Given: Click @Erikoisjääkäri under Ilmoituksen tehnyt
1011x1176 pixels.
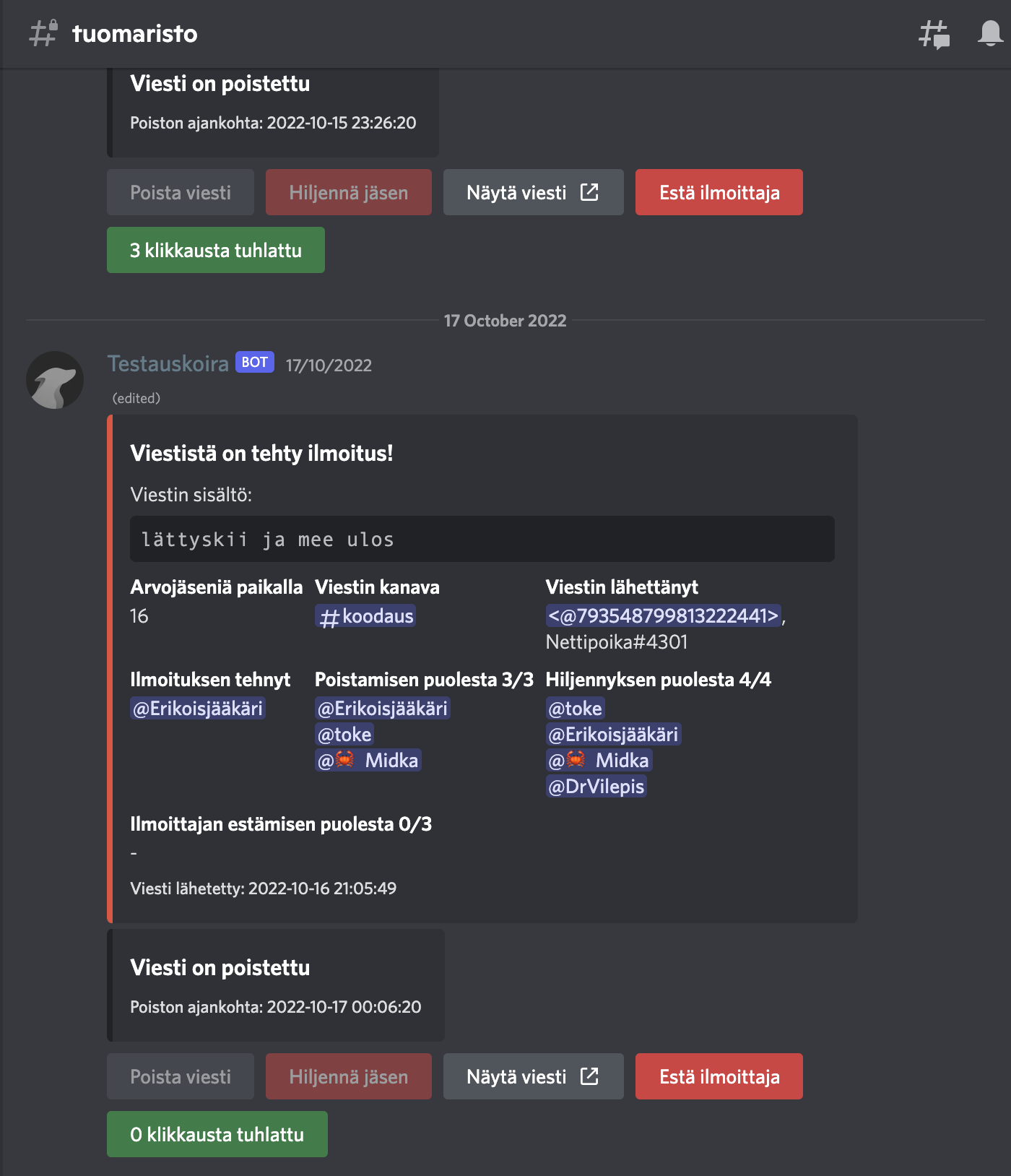Looking at the screenshot, I should tap(198, 709).
